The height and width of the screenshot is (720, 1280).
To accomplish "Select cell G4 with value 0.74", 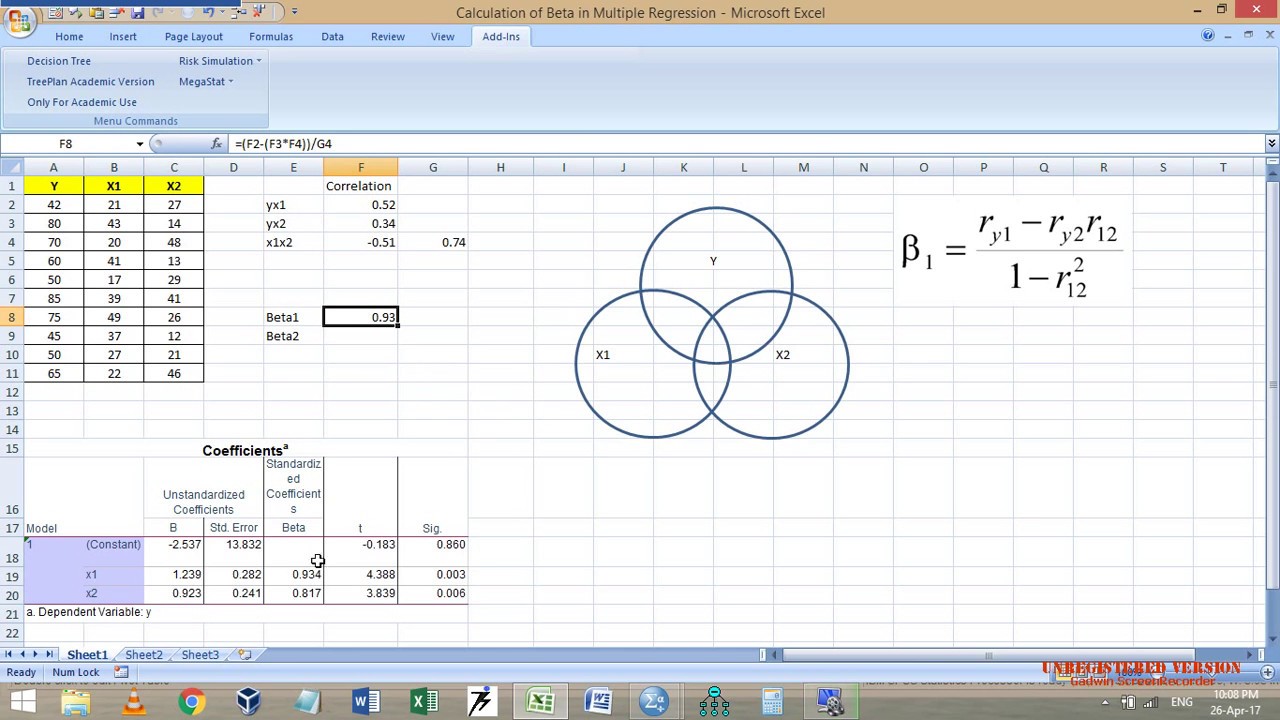I will 433,242.
